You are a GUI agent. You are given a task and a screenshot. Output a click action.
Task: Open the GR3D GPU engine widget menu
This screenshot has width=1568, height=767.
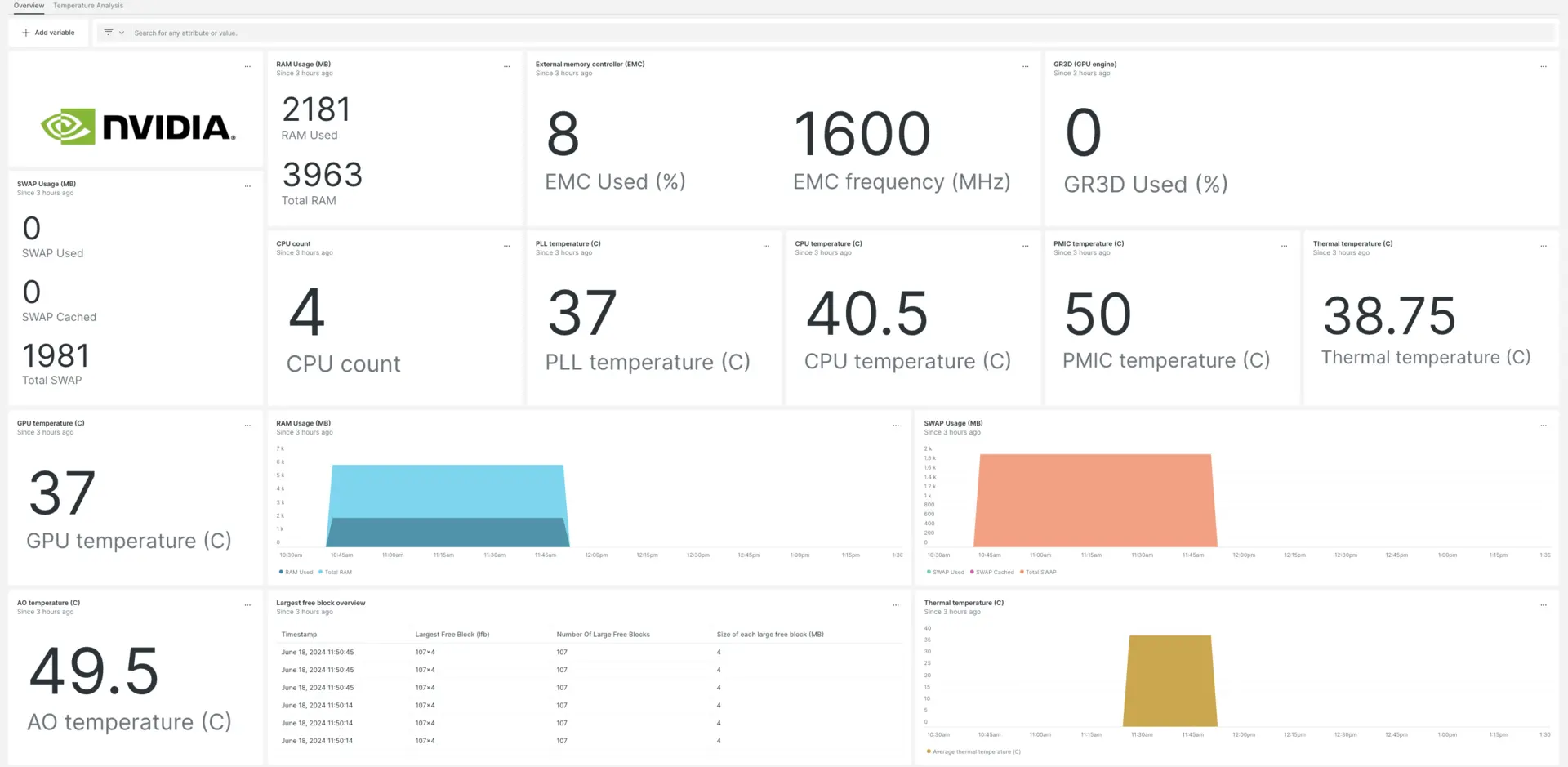1543,66
